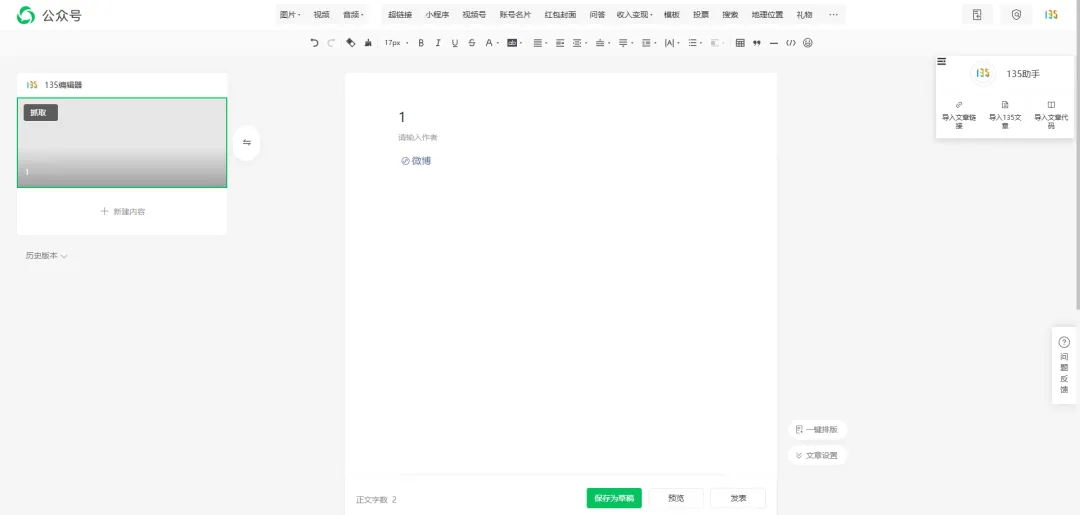Open the paragraph spacing before dropdown
This screenshot has height=515, width=1080.
pyautogui.click(x=602, y=43)
